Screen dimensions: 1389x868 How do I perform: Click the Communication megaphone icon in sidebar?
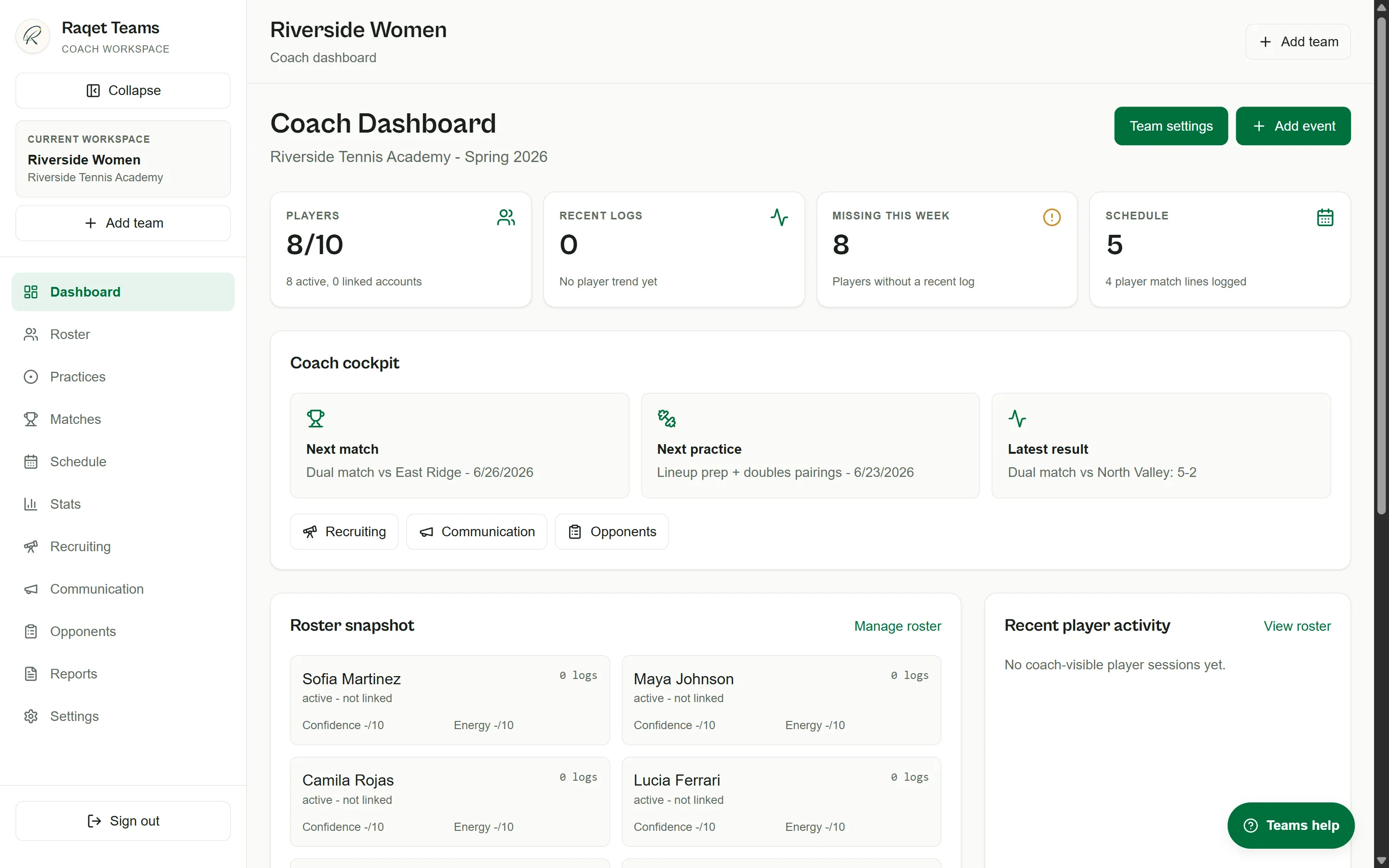pos(31,589)
